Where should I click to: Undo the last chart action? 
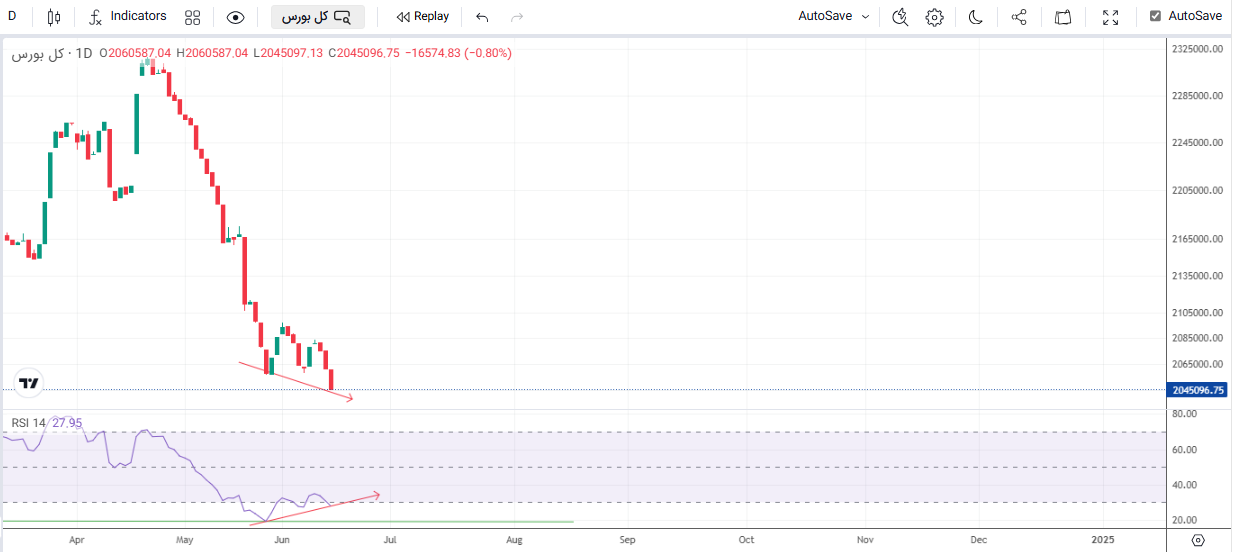pyautogui.click(x=482, y=17)
